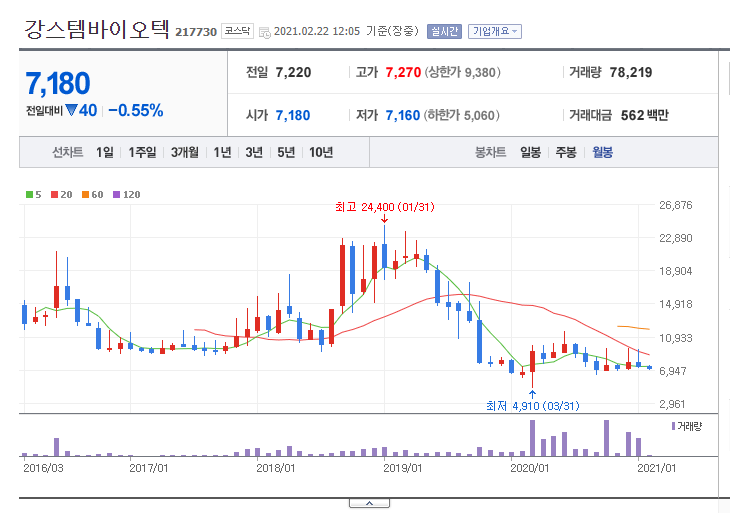Viewport: 730px width, 513px height.
Task: Click the tallest volume bar at 2020/03
Action: tap(533, 438)
